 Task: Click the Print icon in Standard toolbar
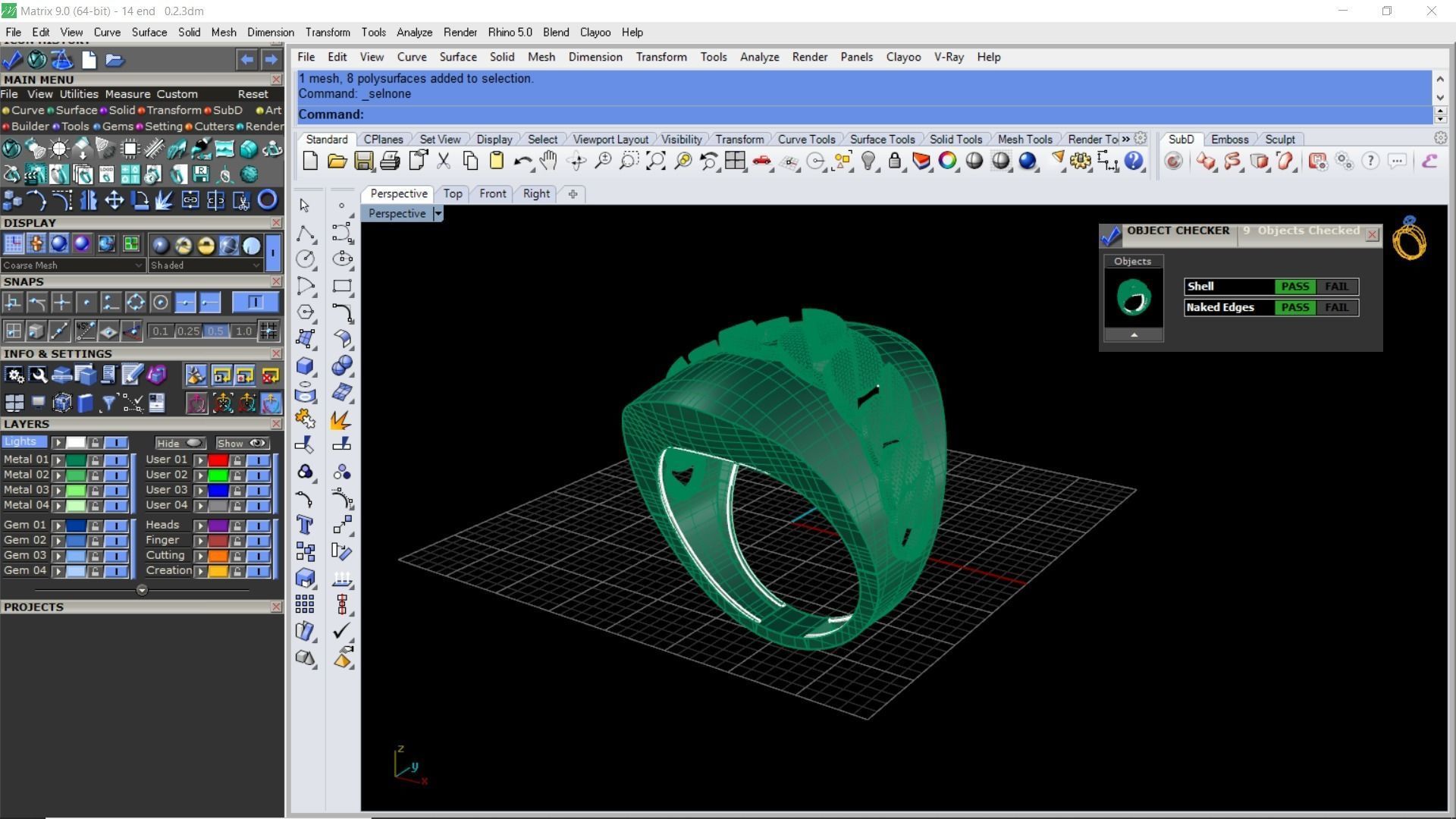tap(390, 161)
